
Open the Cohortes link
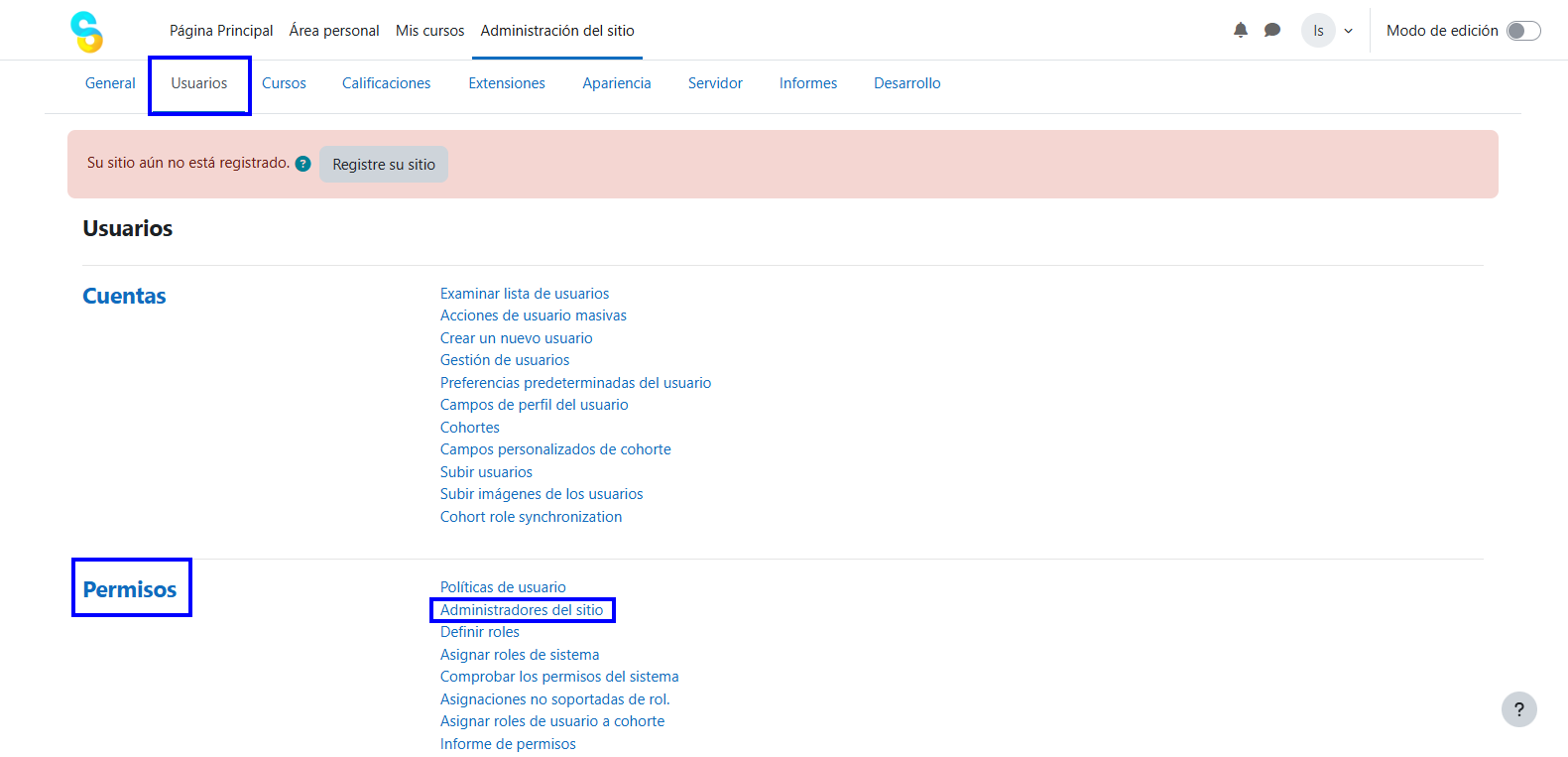(470, 428)
